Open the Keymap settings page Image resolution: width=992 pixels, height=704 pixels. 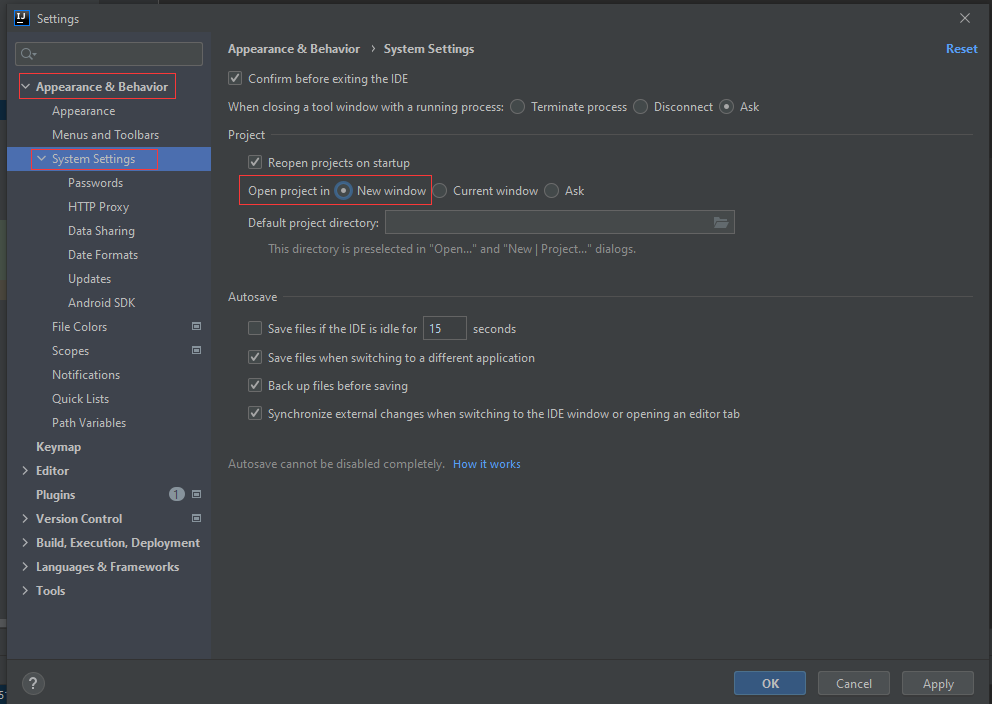click(x=58, y=447)
